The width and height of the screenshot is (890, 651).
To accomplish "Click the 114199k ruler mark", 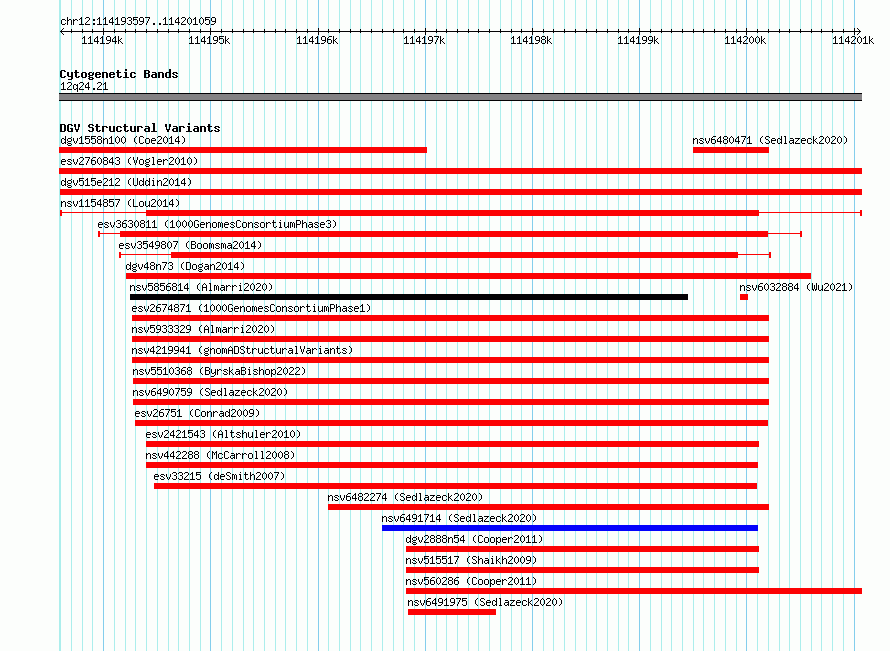I will 638,40.
